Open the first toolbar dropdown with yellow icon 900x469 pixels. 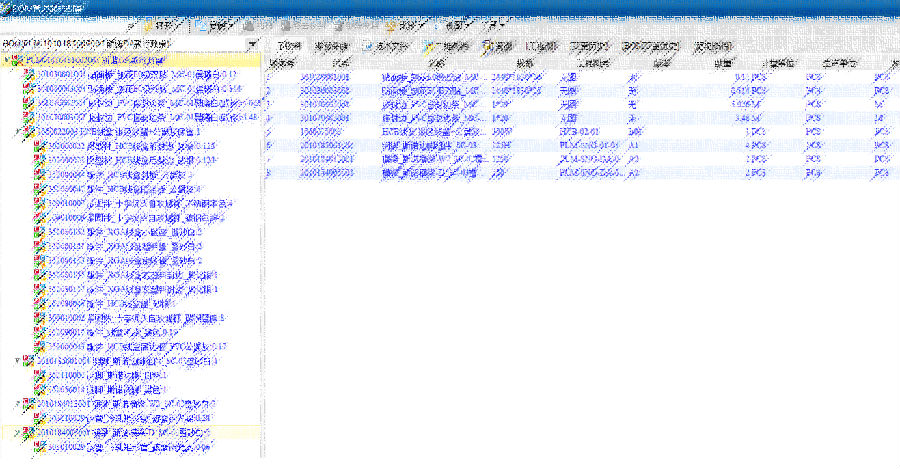coord(162,26)
